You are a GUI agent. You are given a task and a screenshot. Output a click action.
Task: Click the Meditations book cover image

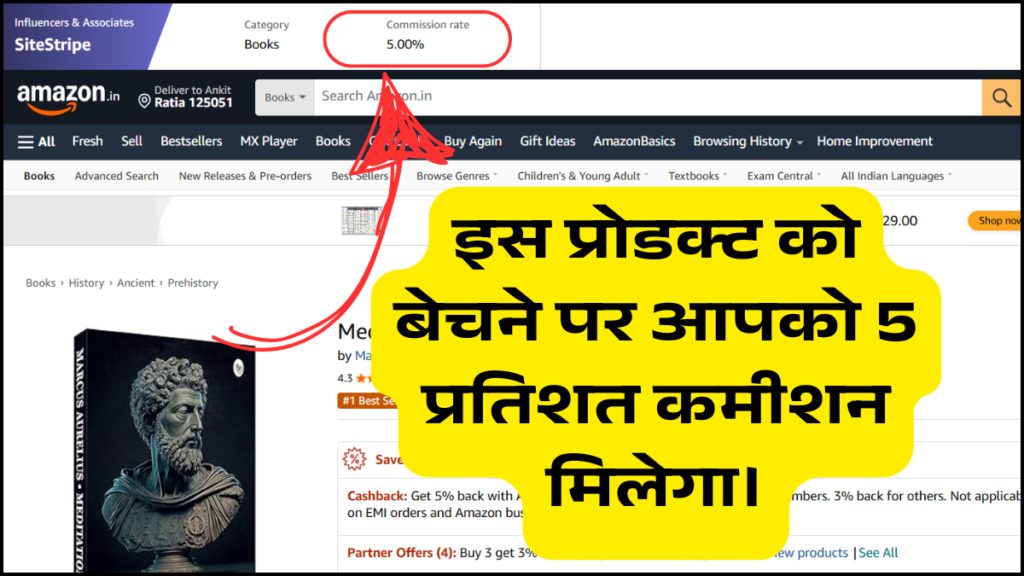(x=165, y=451)
